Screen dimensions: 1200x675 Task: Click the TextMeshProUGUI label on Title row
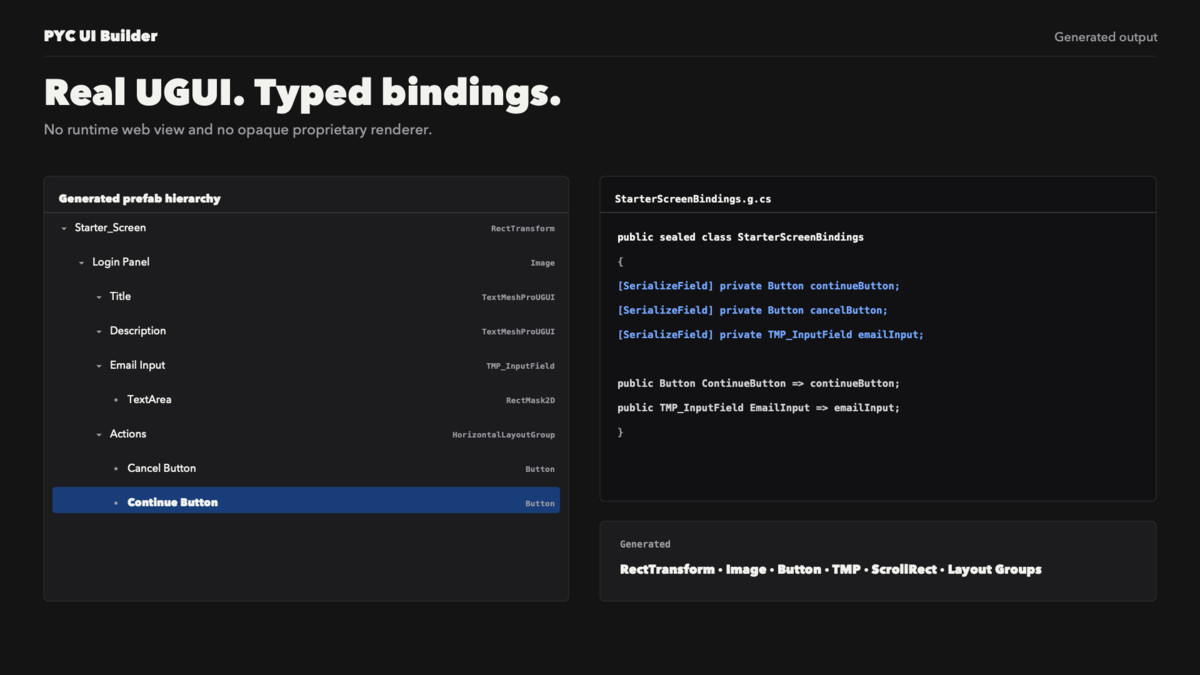click(x=518, y=298)
